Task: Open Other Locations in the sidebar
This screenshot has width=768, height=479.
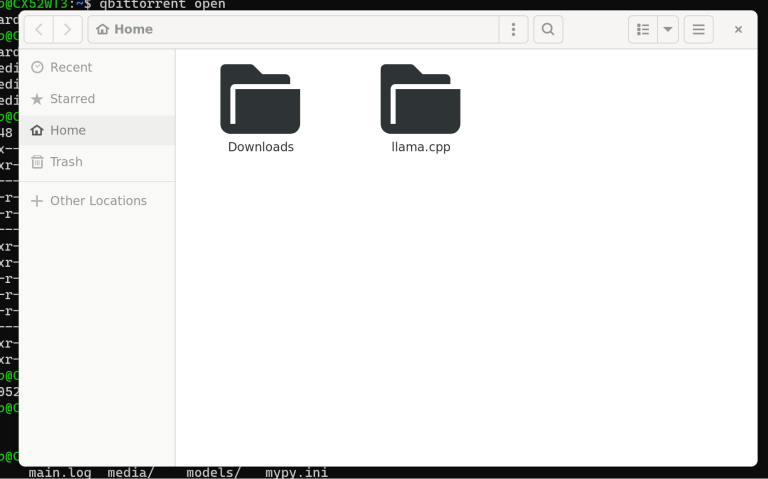Action: (x=97, y=201)
